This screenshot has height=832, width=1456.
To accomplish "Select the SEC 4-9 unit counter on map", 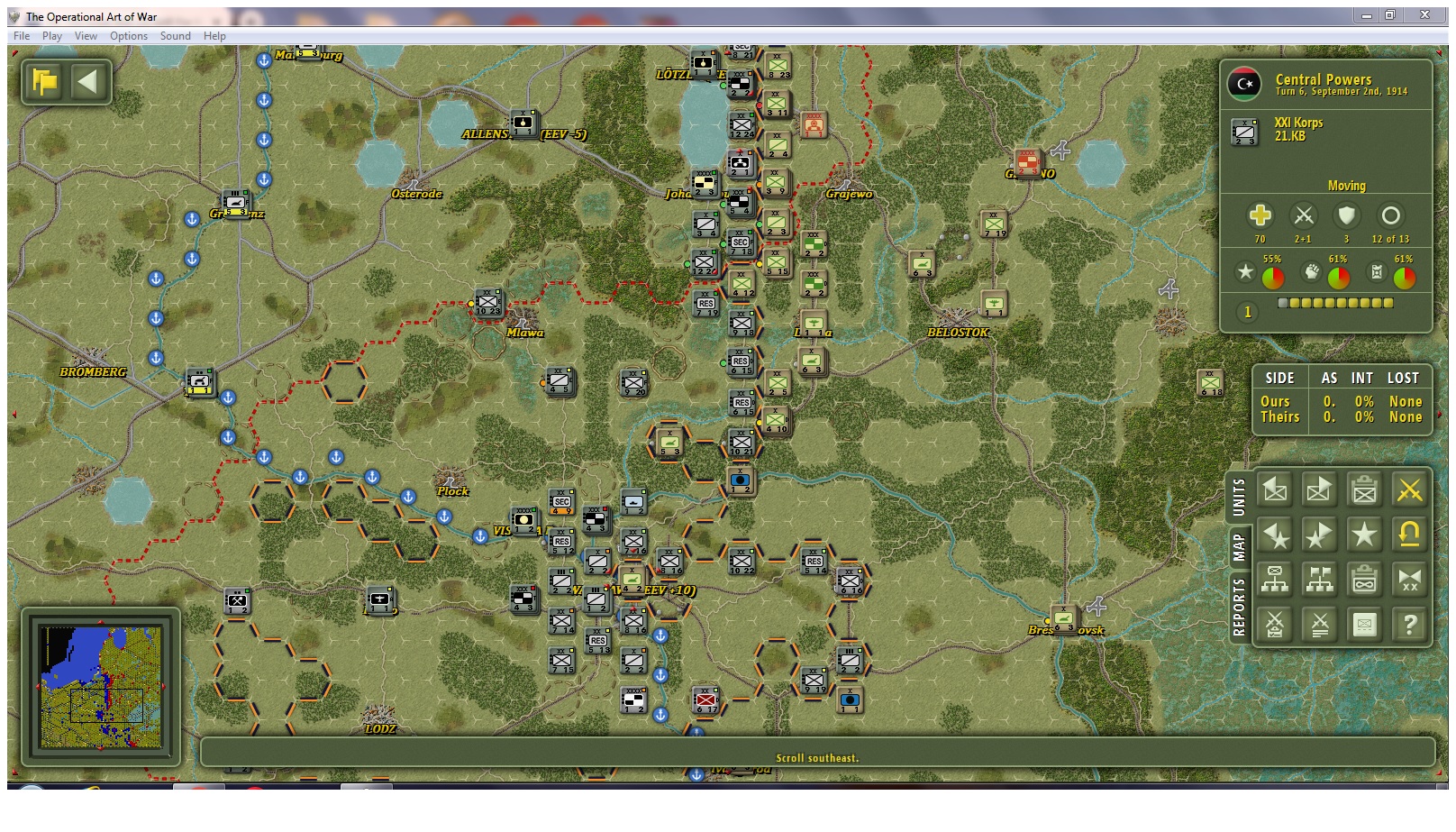I will coord(561,502).
